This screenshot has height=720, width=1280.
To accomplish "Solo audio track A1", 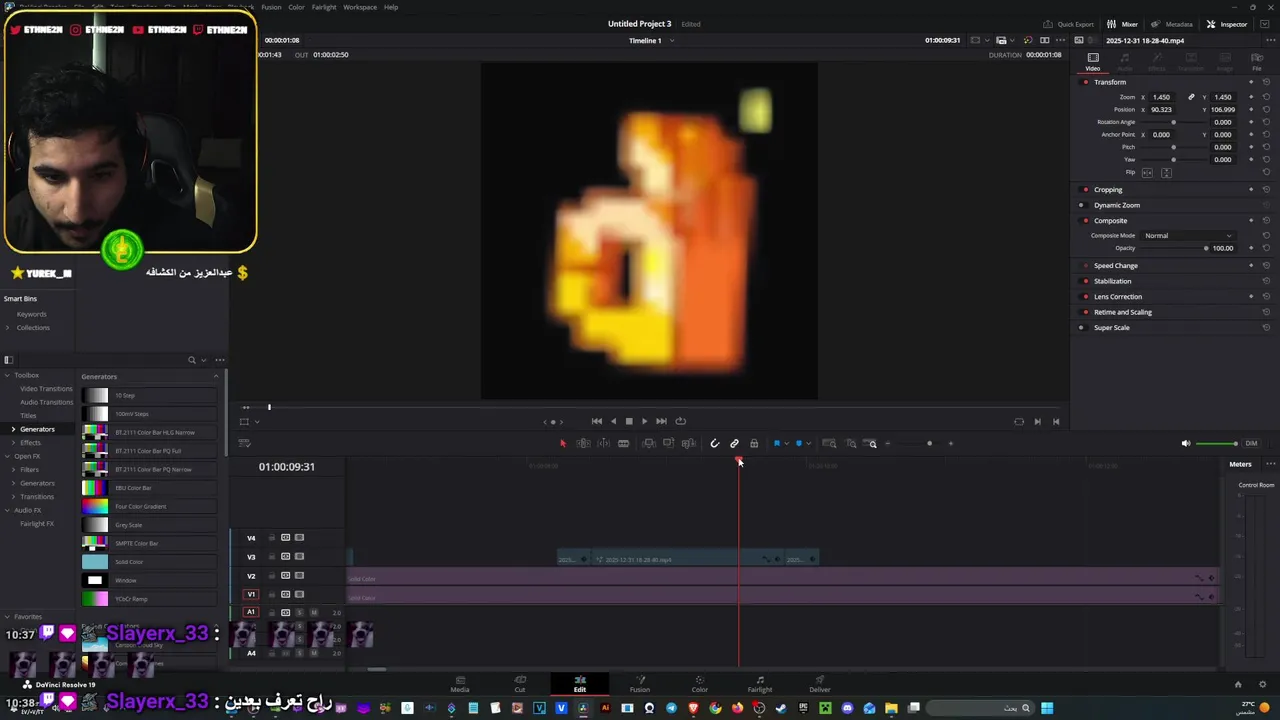I will 299,612.
